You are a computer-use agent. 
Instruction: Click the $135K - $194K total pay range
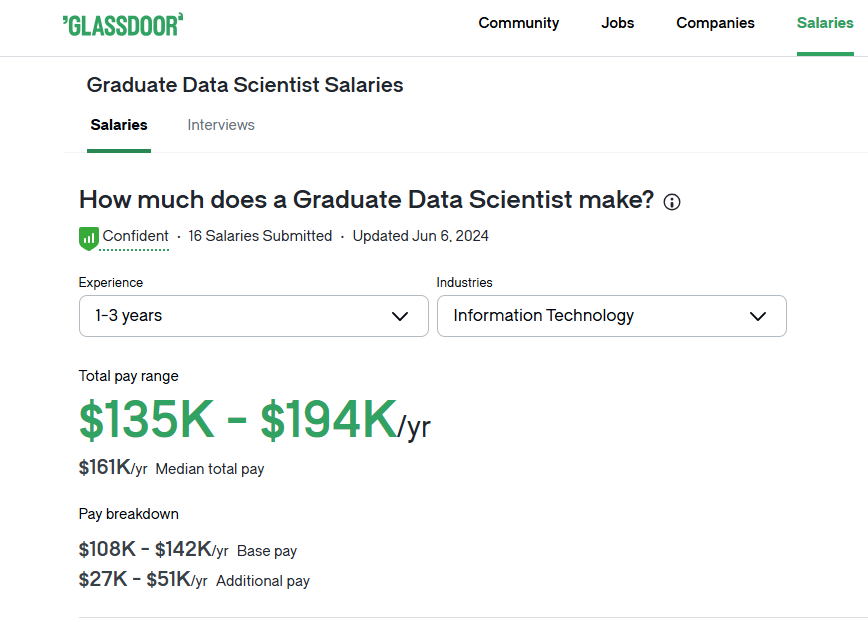pos(239,420)
